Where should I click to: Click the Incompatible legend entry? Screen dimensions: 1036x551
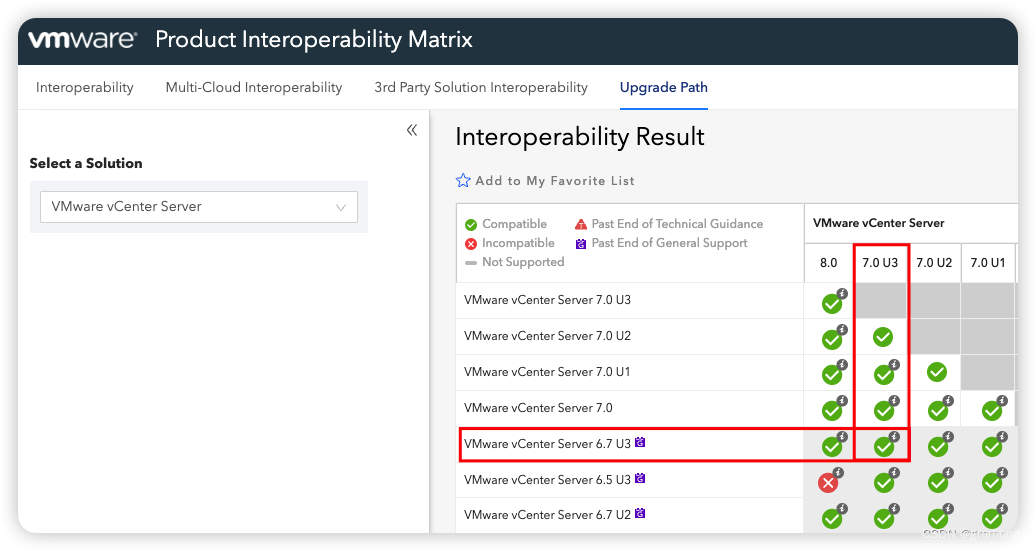click(509, 243)
